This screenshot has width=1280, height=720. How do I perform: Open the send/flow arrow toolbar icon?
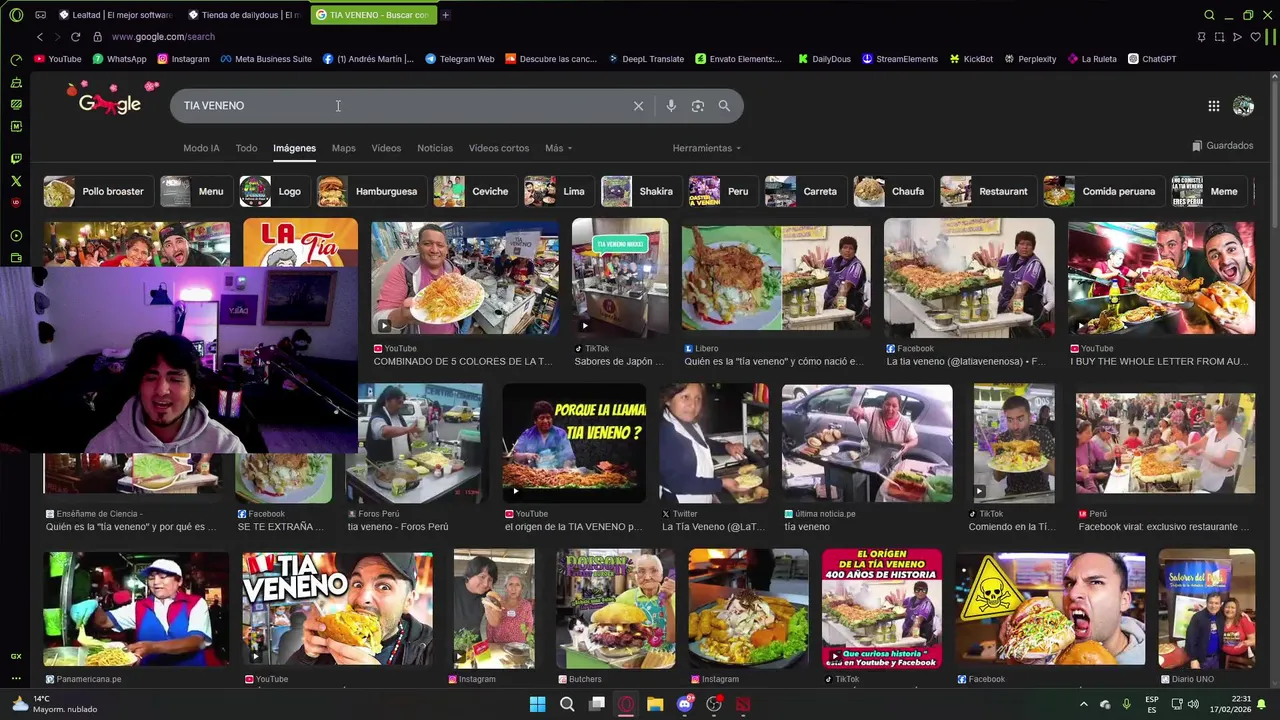pyautogui.click(x=1237, y=37)
